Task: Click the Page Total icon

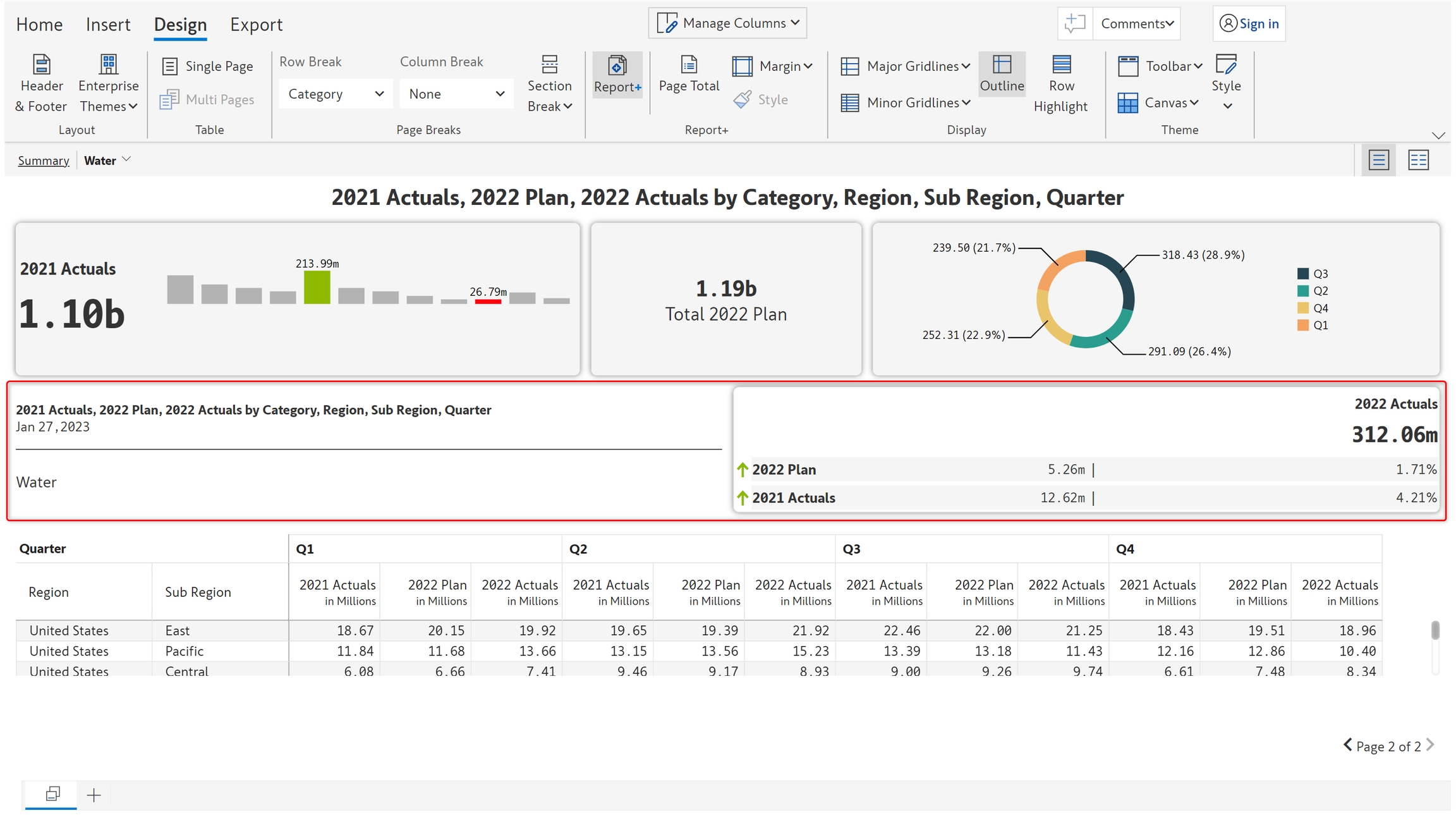Action: (689, 65)
